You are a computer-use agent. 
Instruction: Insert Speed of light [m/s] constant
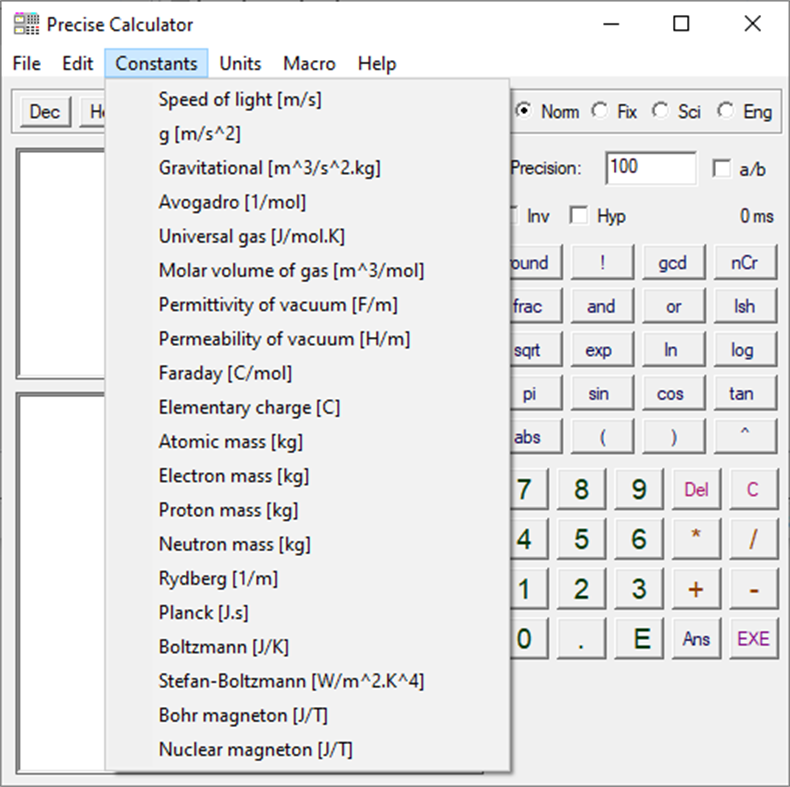[307, 99]
